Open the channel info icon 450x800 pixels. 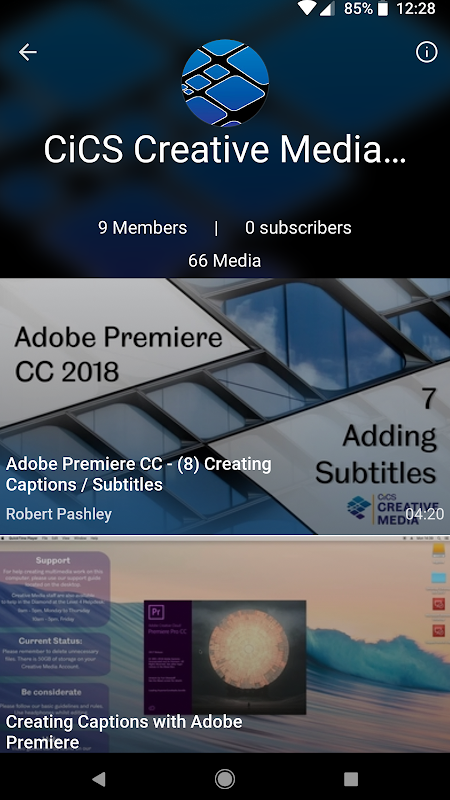point(427,52)
